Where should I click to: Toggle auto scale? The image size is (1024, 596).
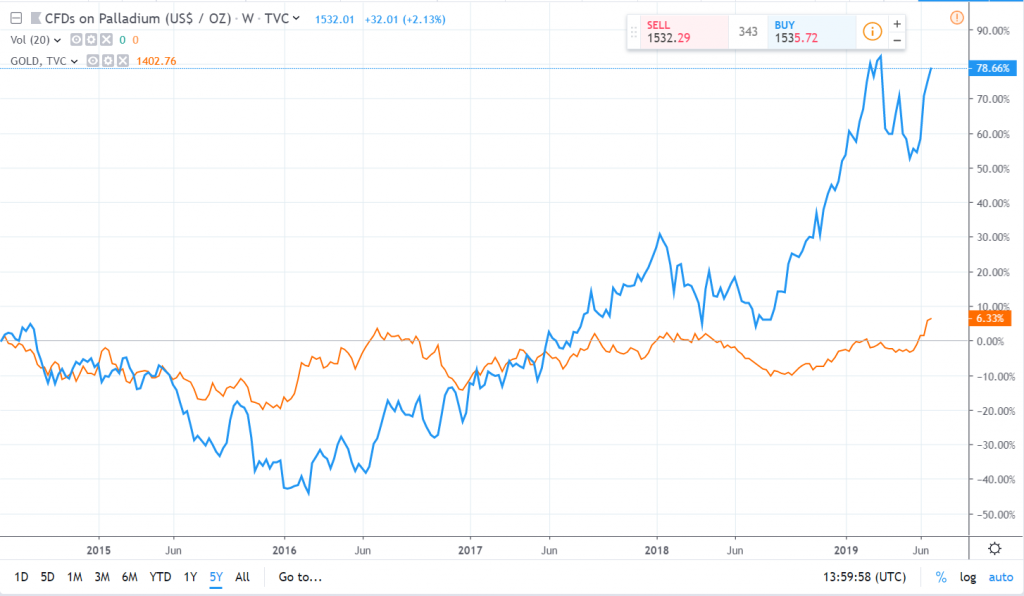coord(1000,577)
